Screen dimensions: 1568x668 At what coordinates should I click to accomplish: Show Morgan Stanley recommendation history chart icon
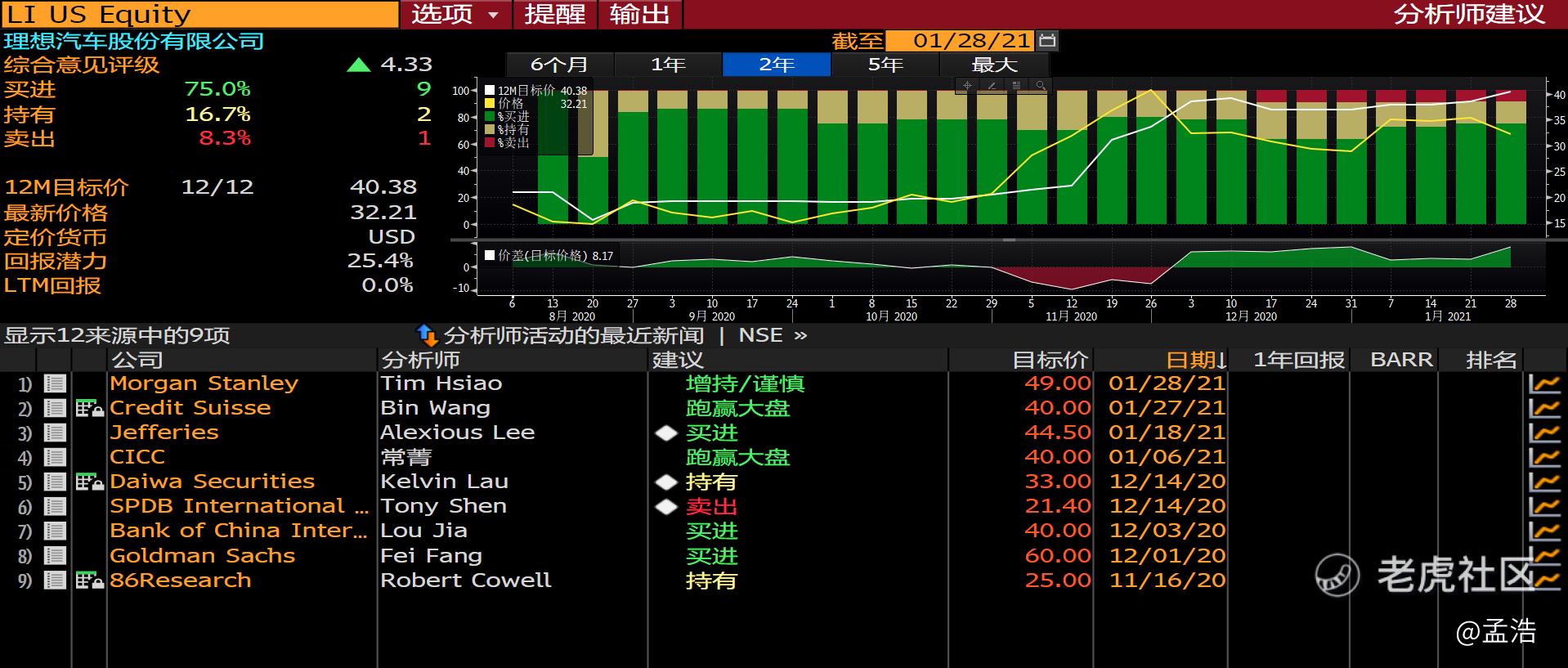coord(1545,383)
